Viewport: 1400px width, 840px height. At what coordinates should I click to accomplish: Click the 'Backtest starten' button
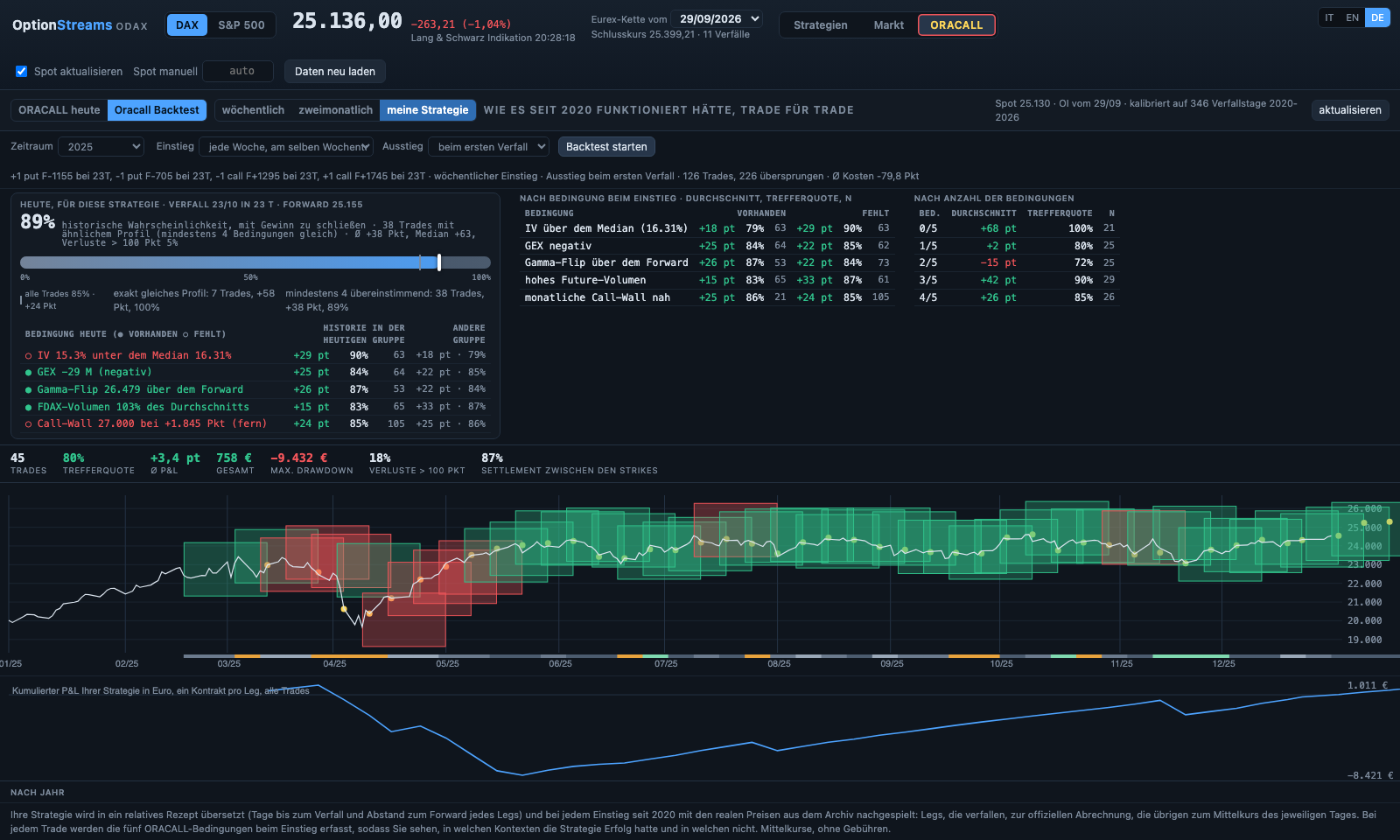(x=606, y=147)
